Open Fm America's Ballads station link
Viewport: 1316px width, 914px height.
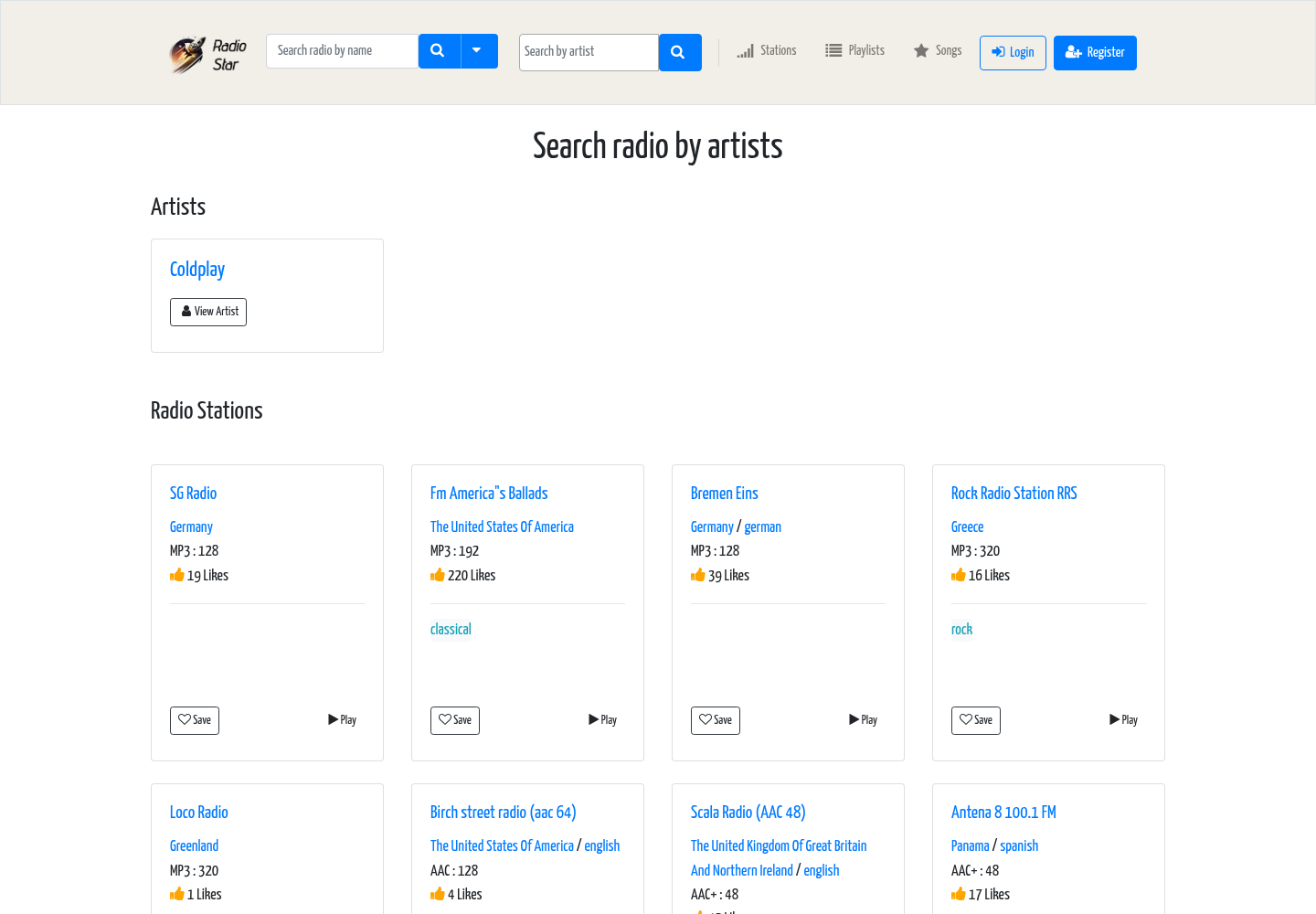pyautogui.click(x=489, y=493)
